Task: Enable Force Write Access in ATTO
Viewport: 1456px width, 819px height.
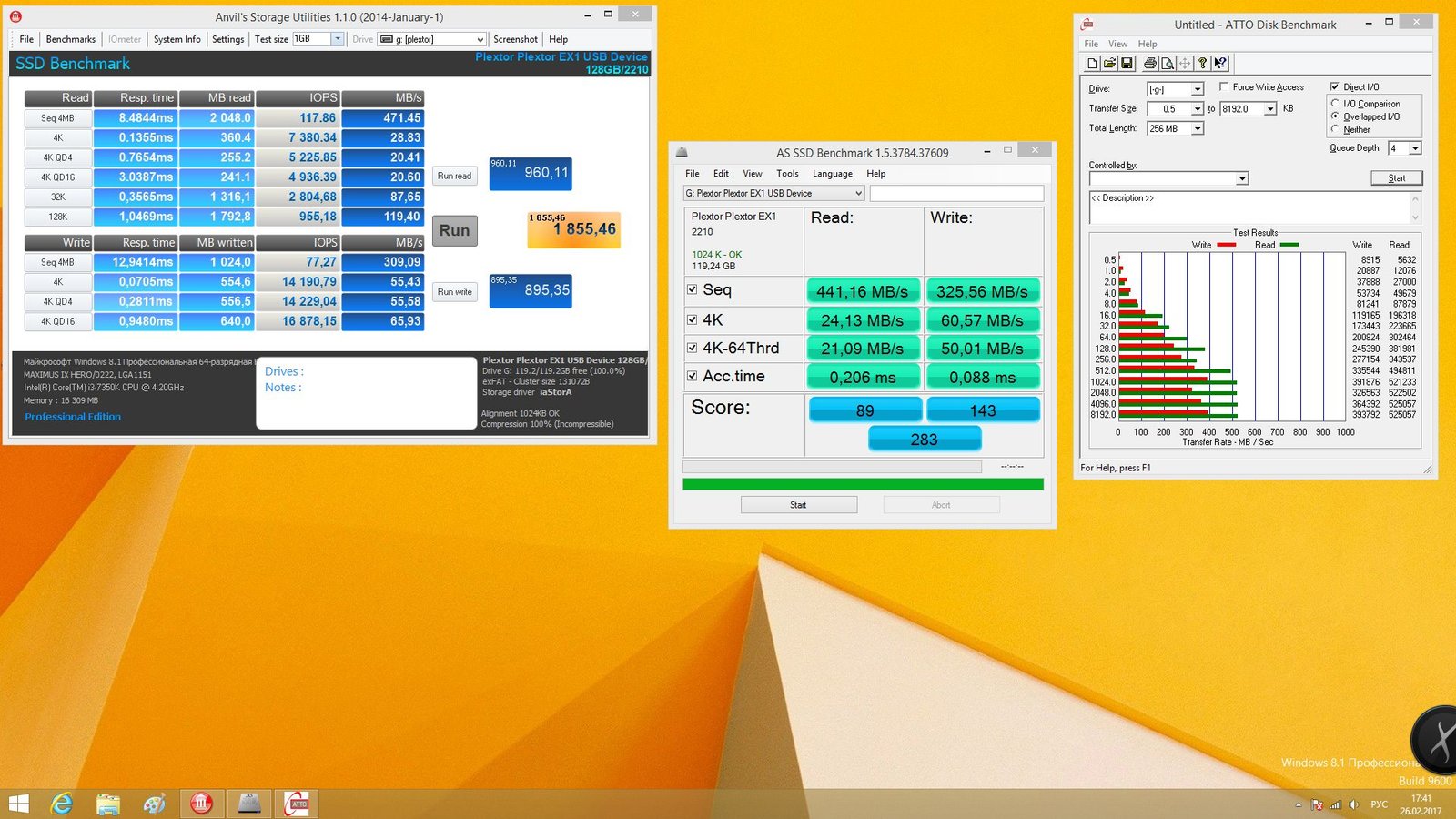Action: (x=1224, y=86)
